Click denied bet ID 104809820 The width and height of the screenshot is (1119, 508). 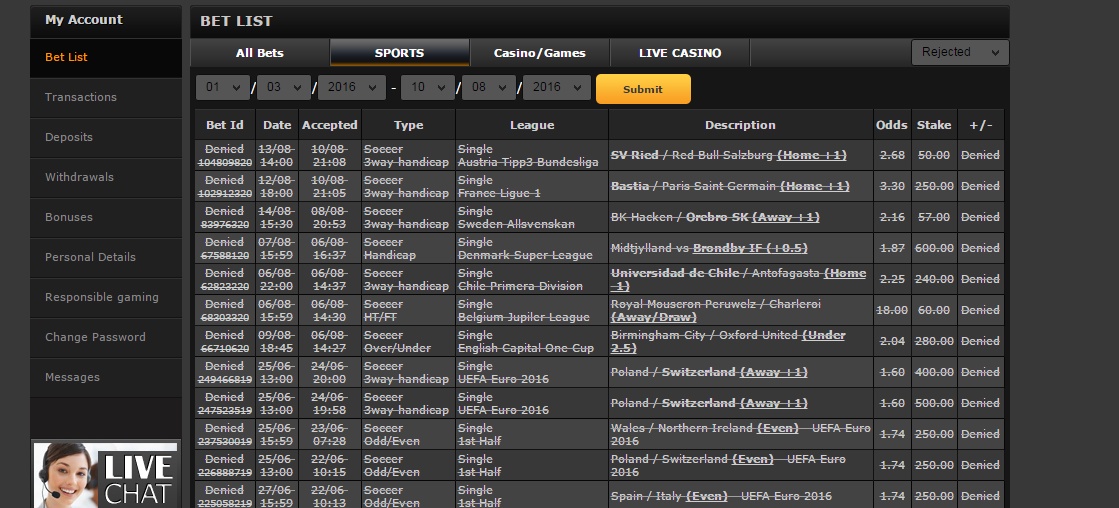[x=225, y=162]
